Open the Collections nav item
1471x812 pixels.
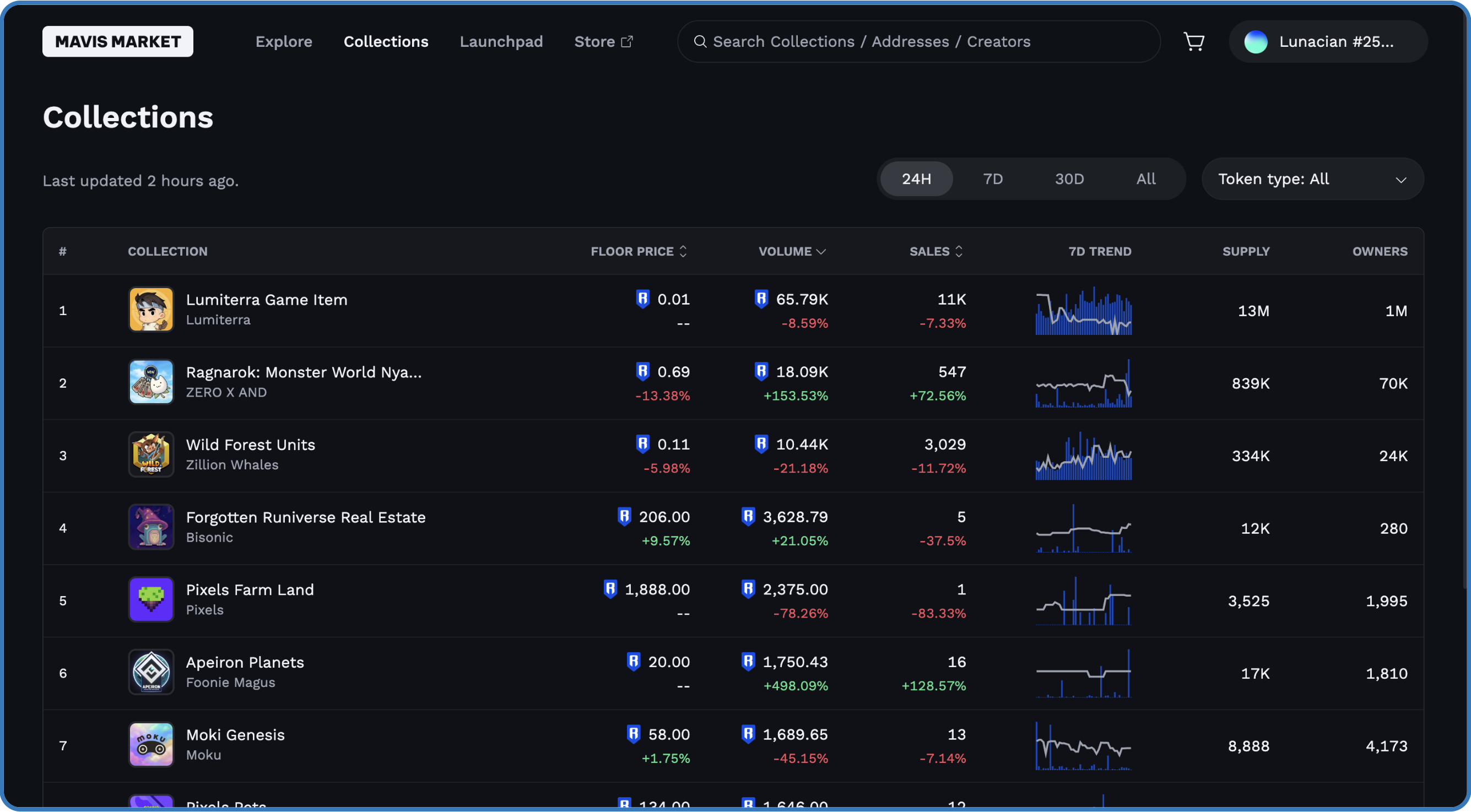coord(386,42)
